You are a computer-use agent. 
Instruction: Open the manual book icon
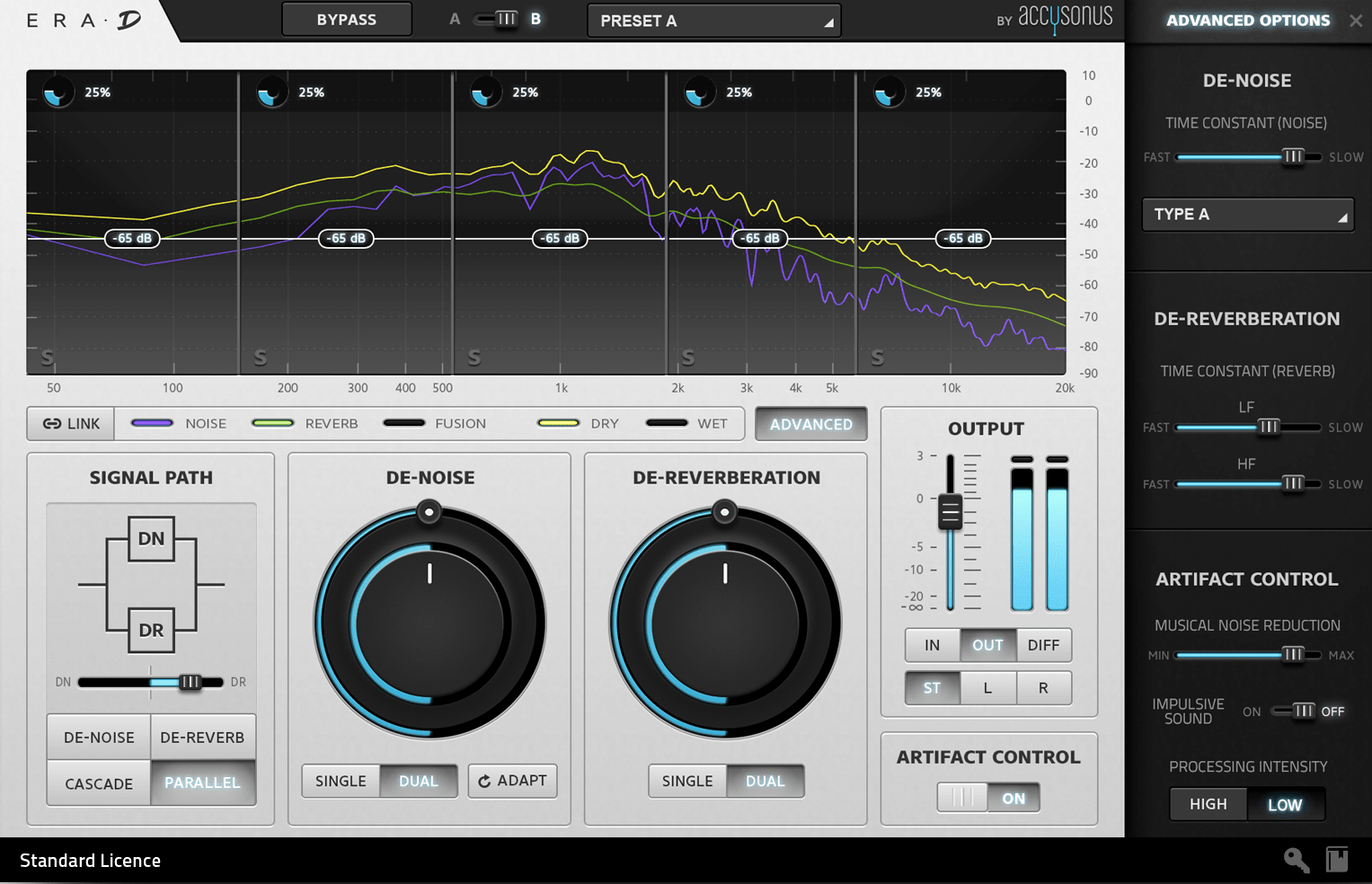click(1337, 860)
